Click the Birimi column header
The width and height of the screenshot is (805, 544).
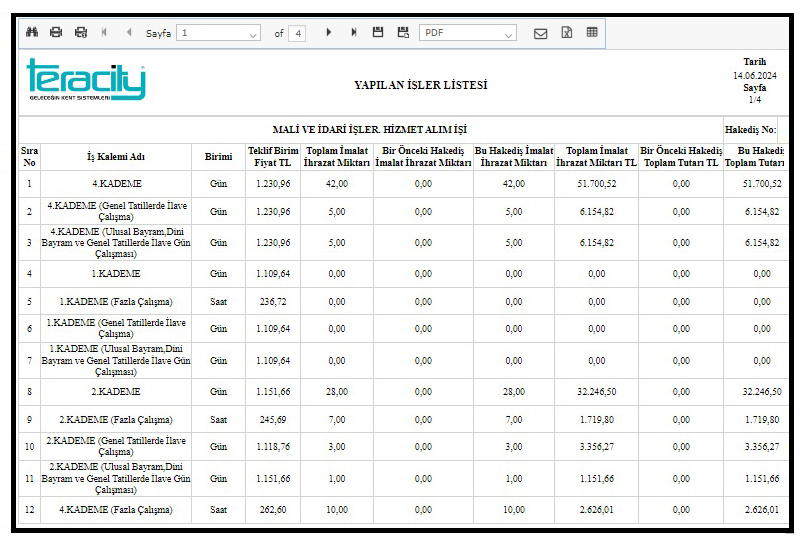coord(218,157)
